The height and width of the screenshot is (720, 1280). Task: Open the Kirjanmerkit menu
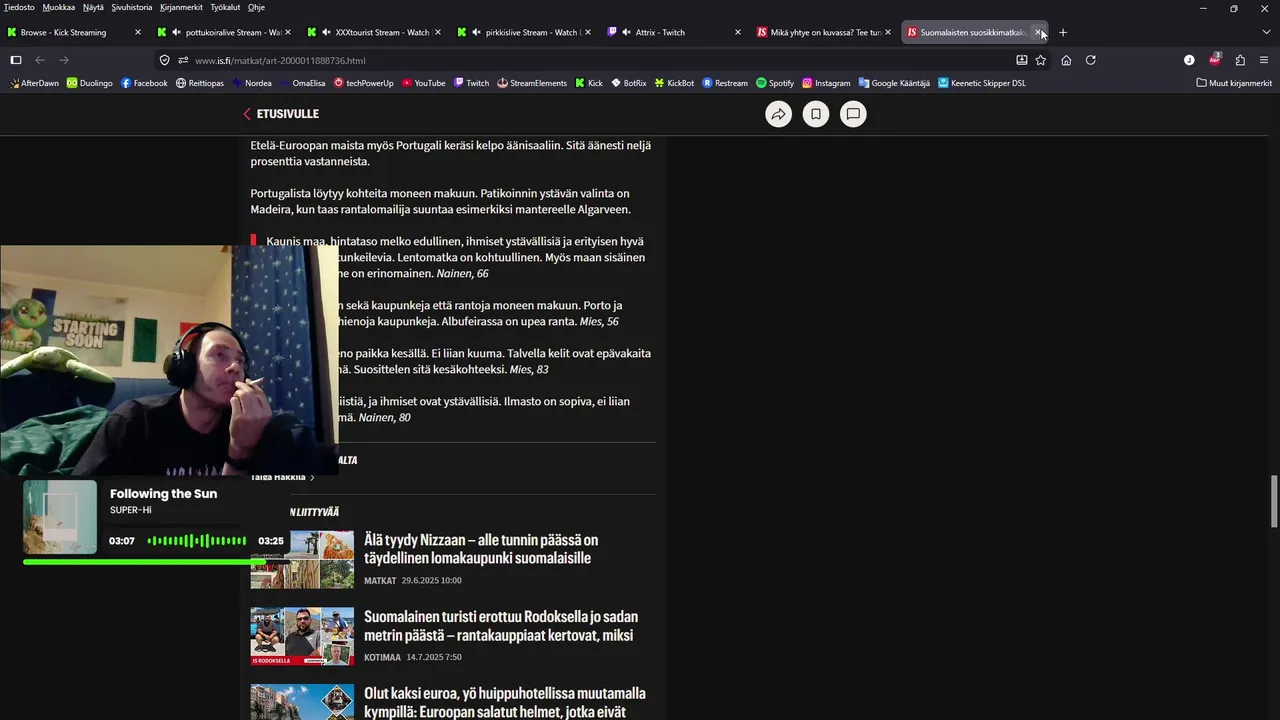tap(181, 7)
